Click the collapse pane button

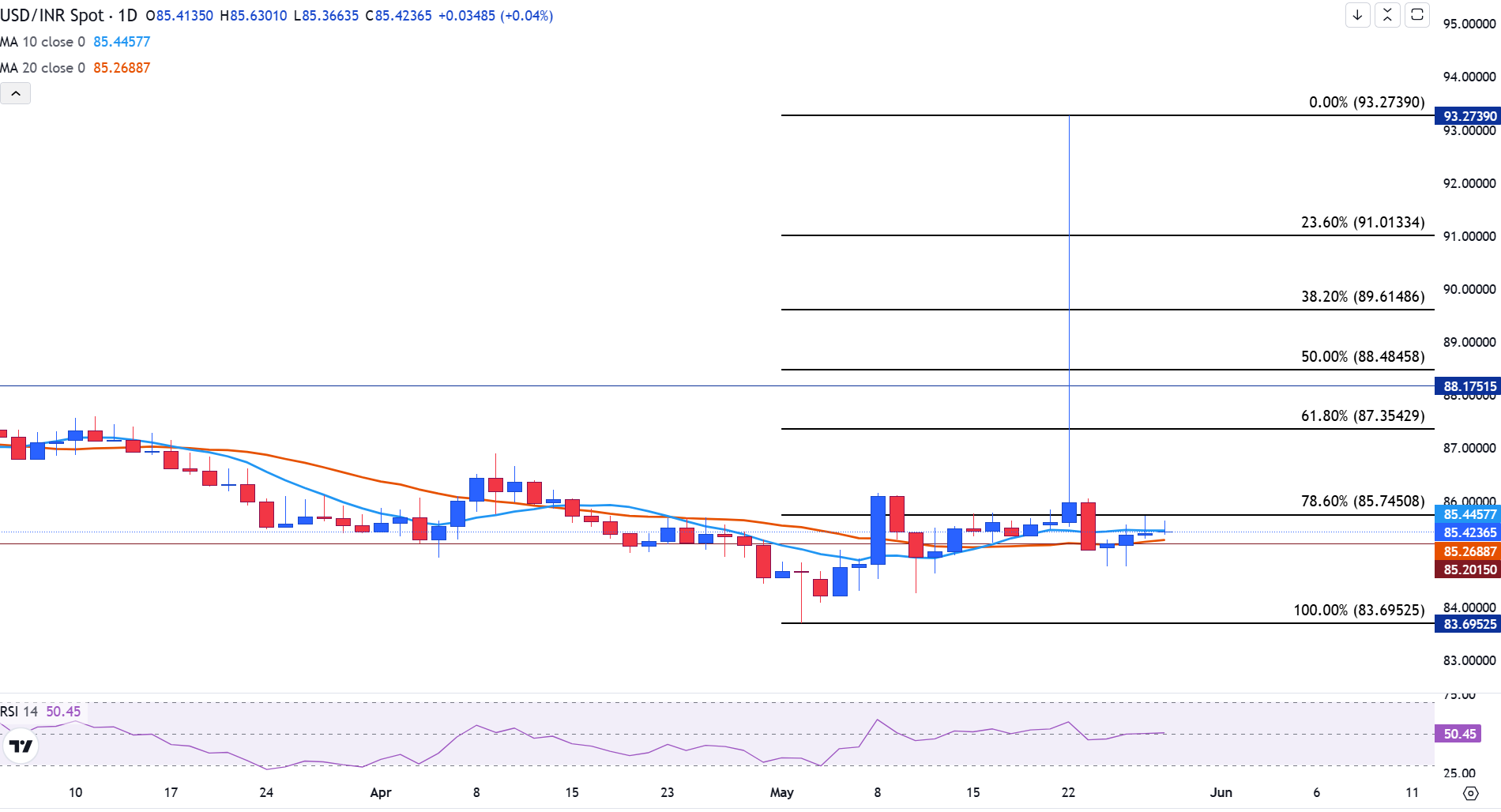1387,15
